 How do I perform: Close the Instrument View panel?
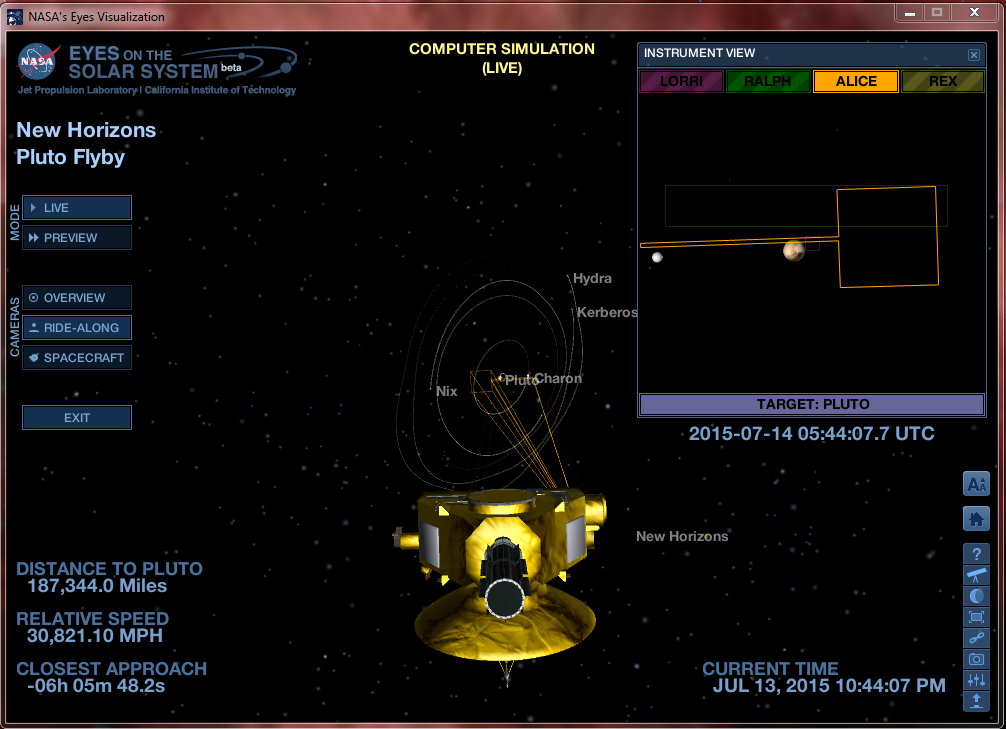(974, 55)
